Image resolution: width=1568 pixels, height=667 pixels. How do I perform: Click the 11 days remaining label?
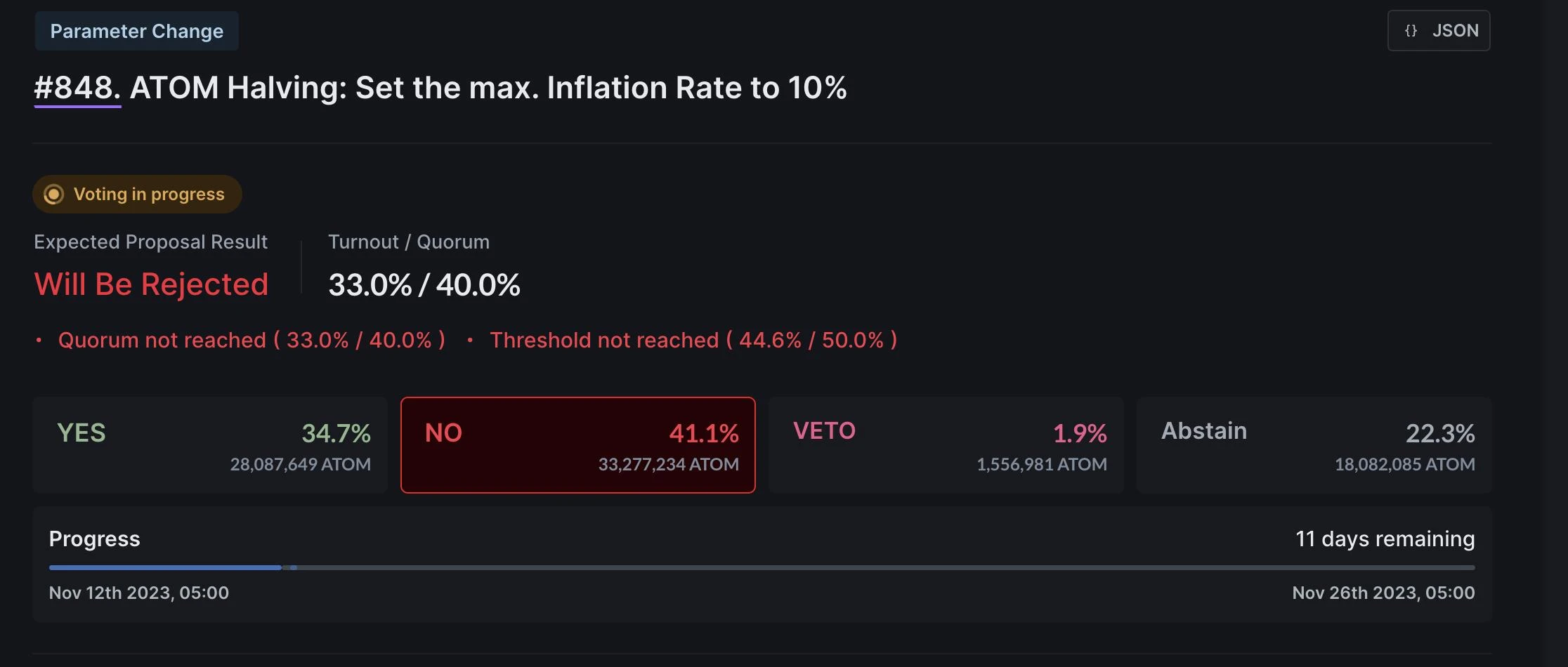[x=1384, y=539]
